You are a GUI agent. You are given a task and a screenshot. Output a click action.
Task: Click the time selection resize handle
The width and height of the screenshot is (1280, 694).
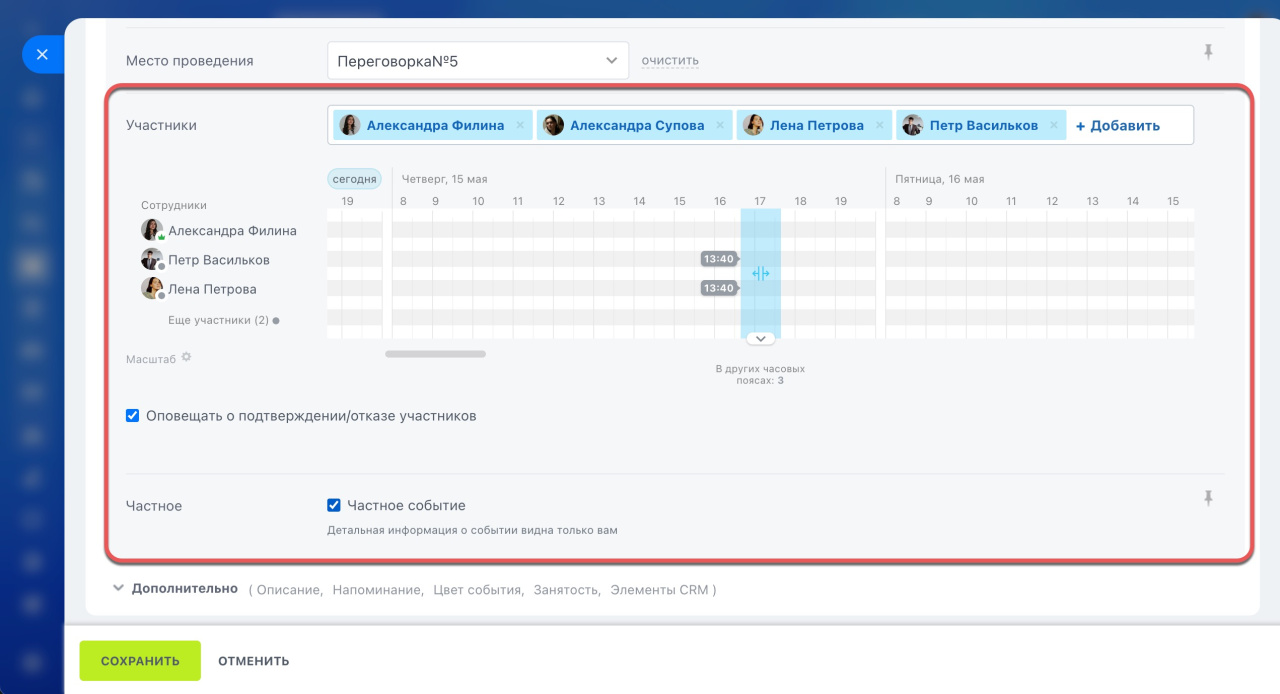pos(760,274)
